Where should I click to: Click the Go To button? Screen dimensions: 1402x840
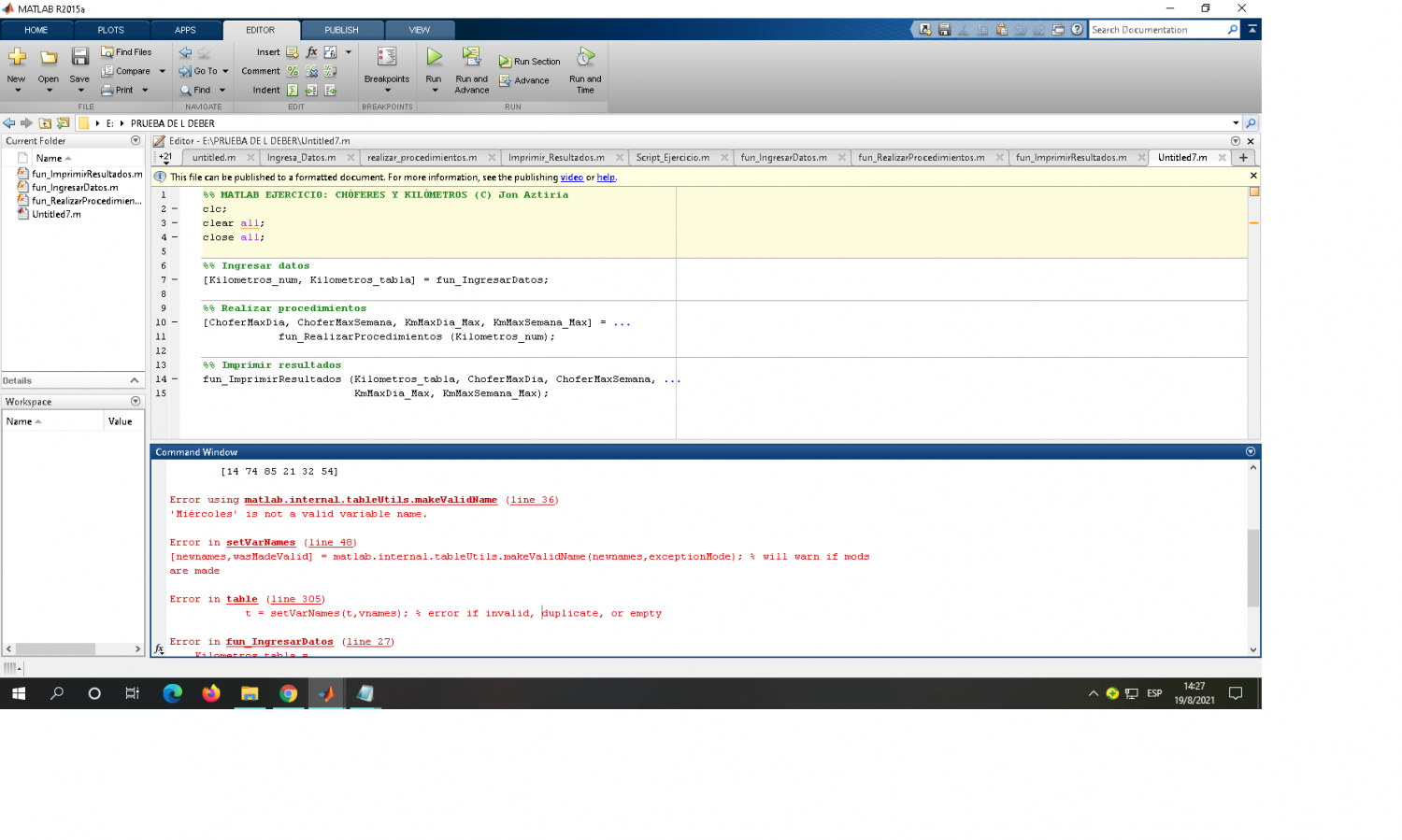pos(198,71)
